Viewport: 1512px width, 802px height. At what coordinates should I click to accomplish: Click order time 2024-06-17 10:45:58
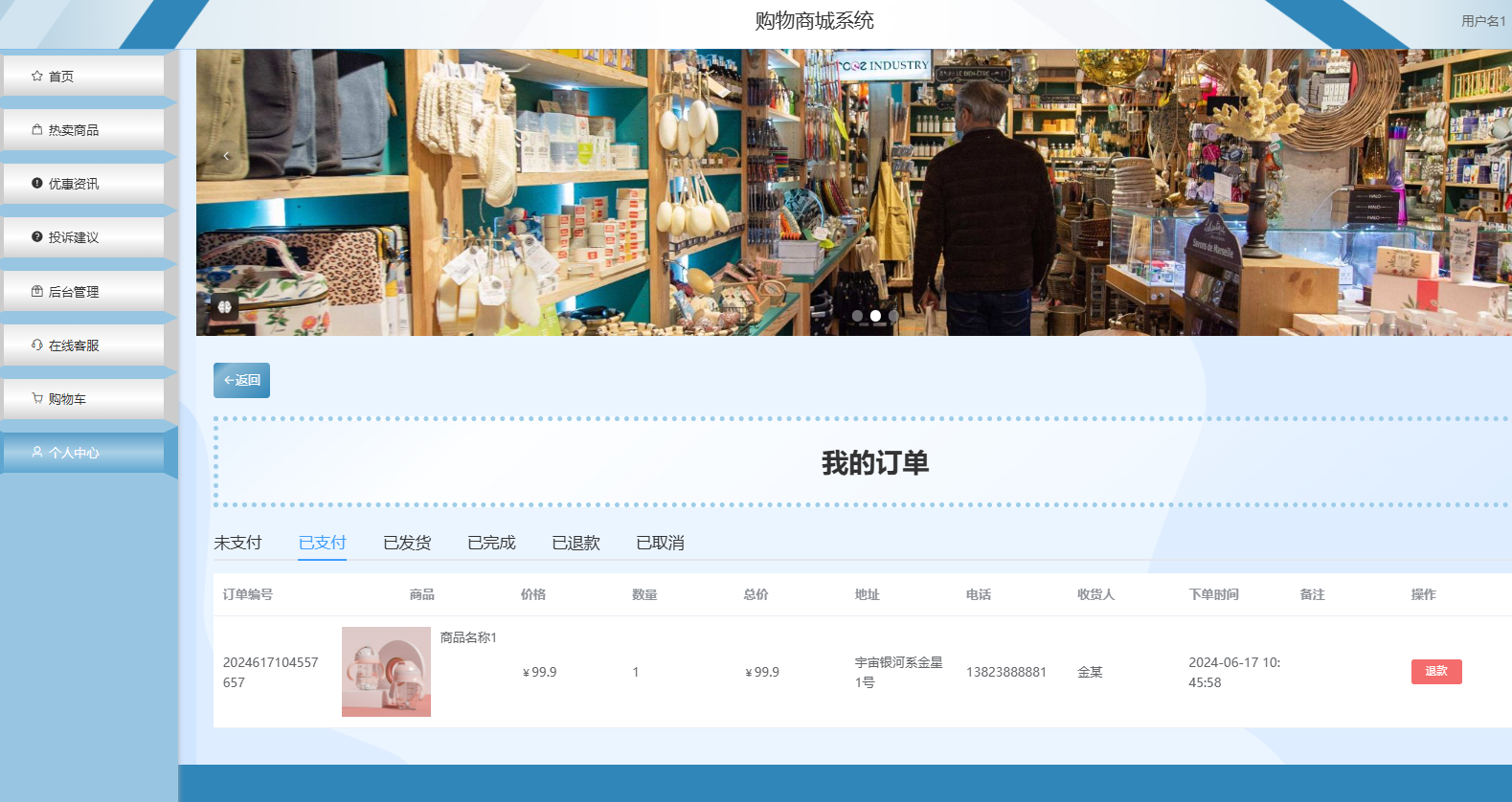coord(1235,672)
